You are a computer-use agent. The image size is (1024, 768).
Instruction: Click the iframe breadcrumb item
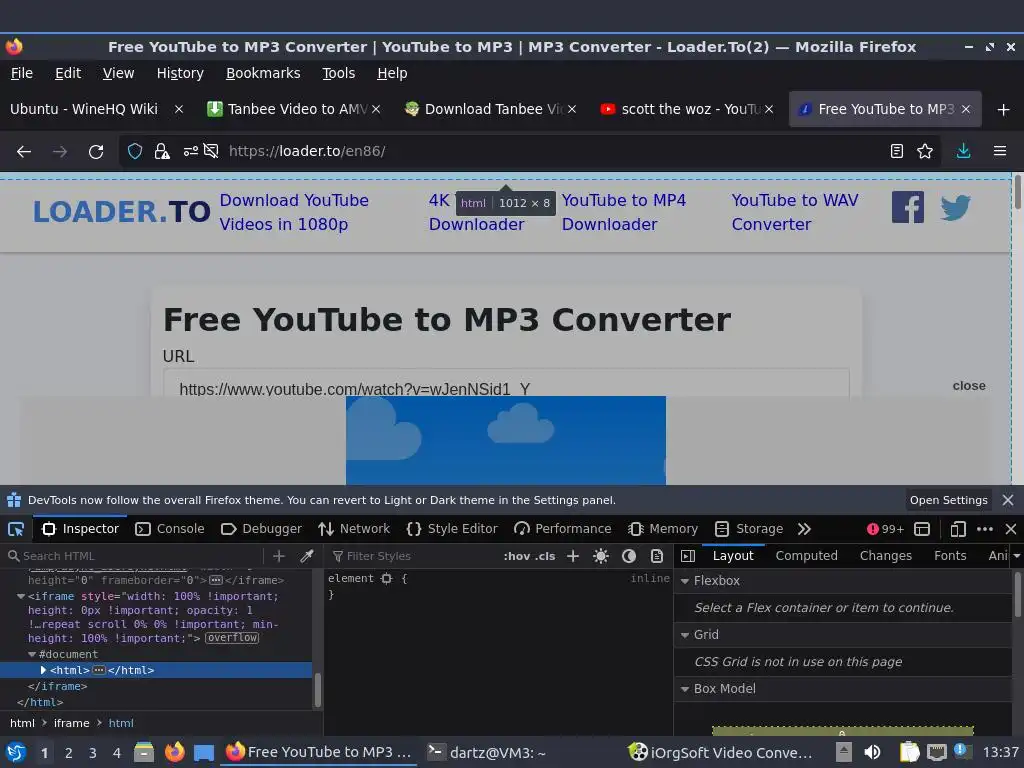(x=71, y=723)
